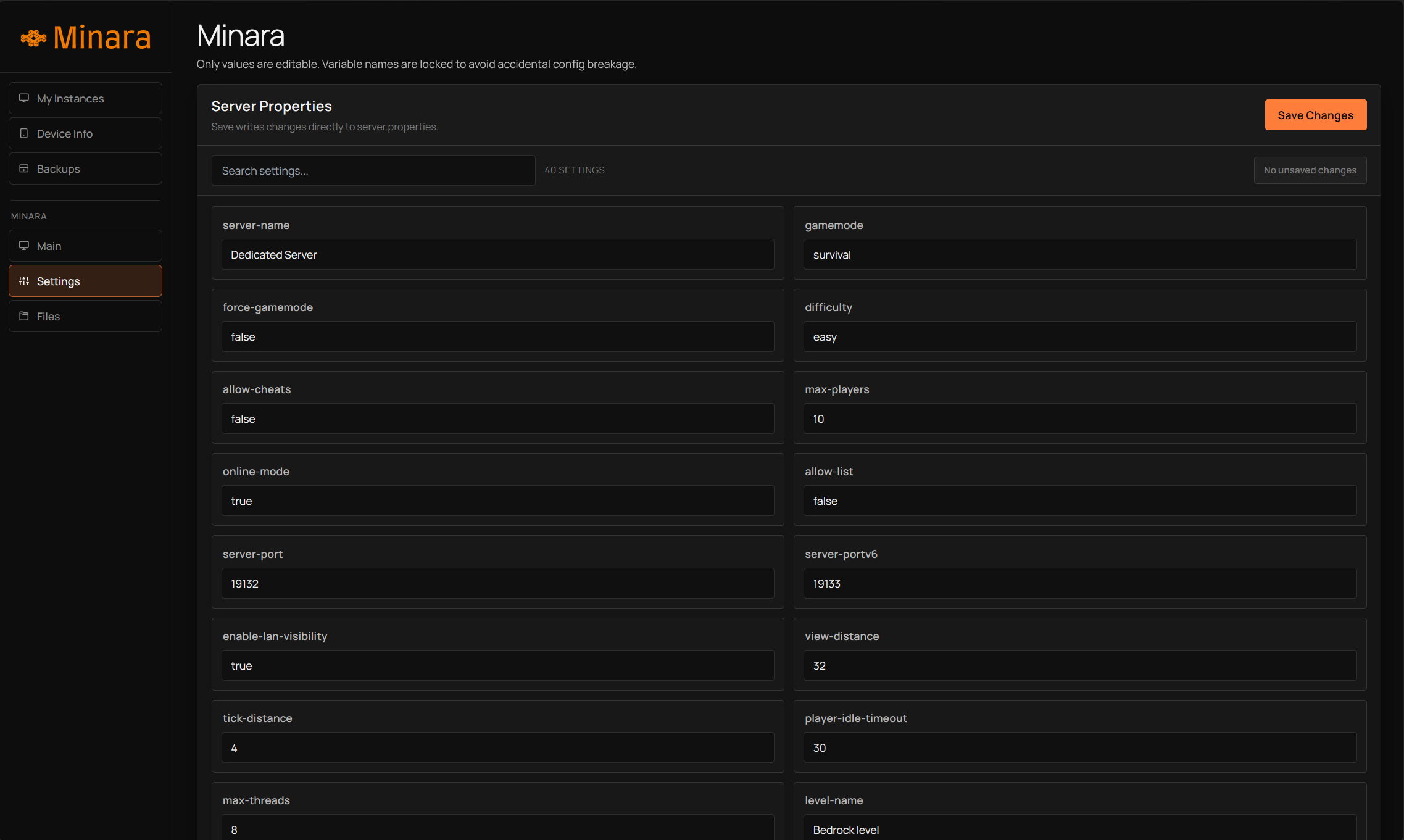Edit the gamemode value field
The width and height of the screenshot is (1404, 840).
(x=1080, y=254)
